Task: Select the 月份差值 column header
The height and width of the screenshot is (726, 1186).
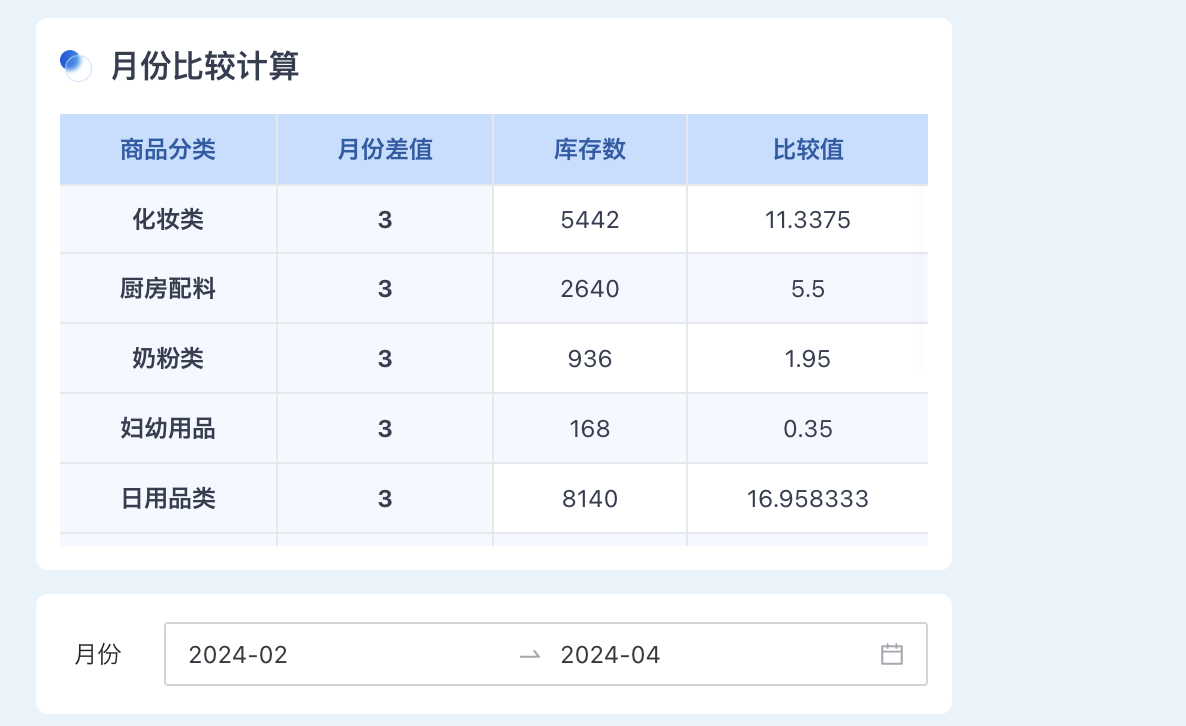Action: 385,148
